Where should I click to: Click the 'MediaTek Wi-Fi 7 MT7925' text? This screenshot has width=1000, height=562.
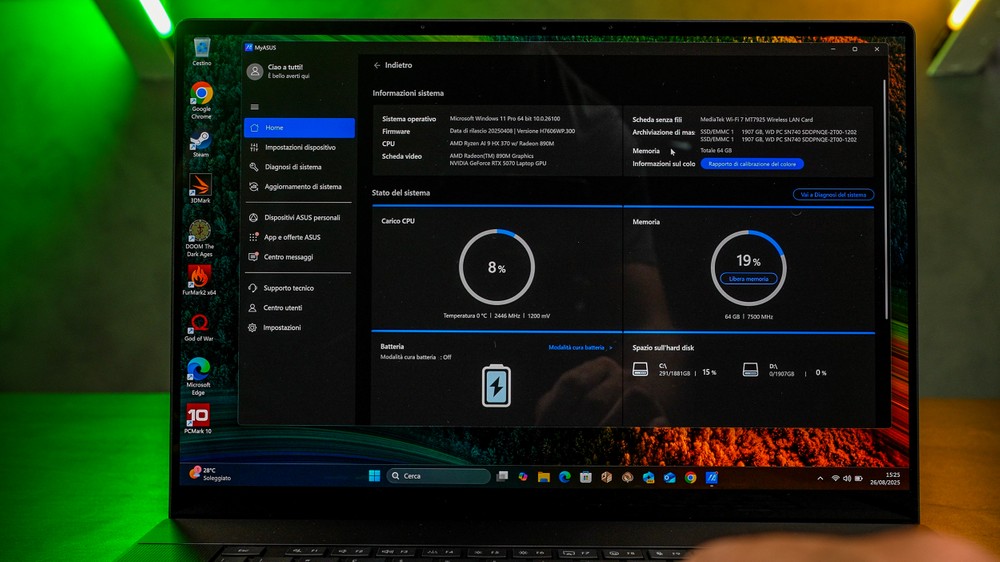tap(756, 119)
